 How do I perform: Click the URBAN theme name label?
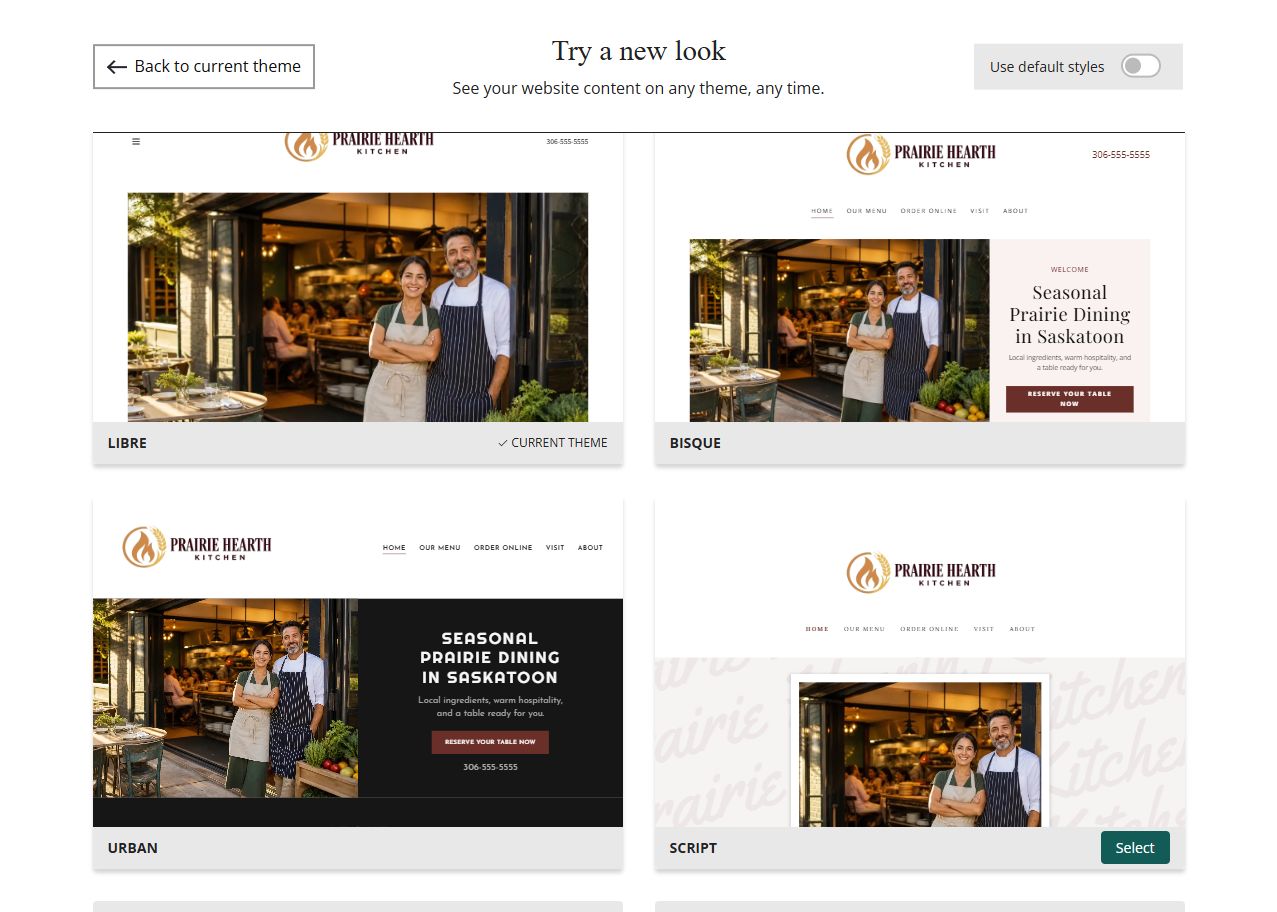[133, 847]
